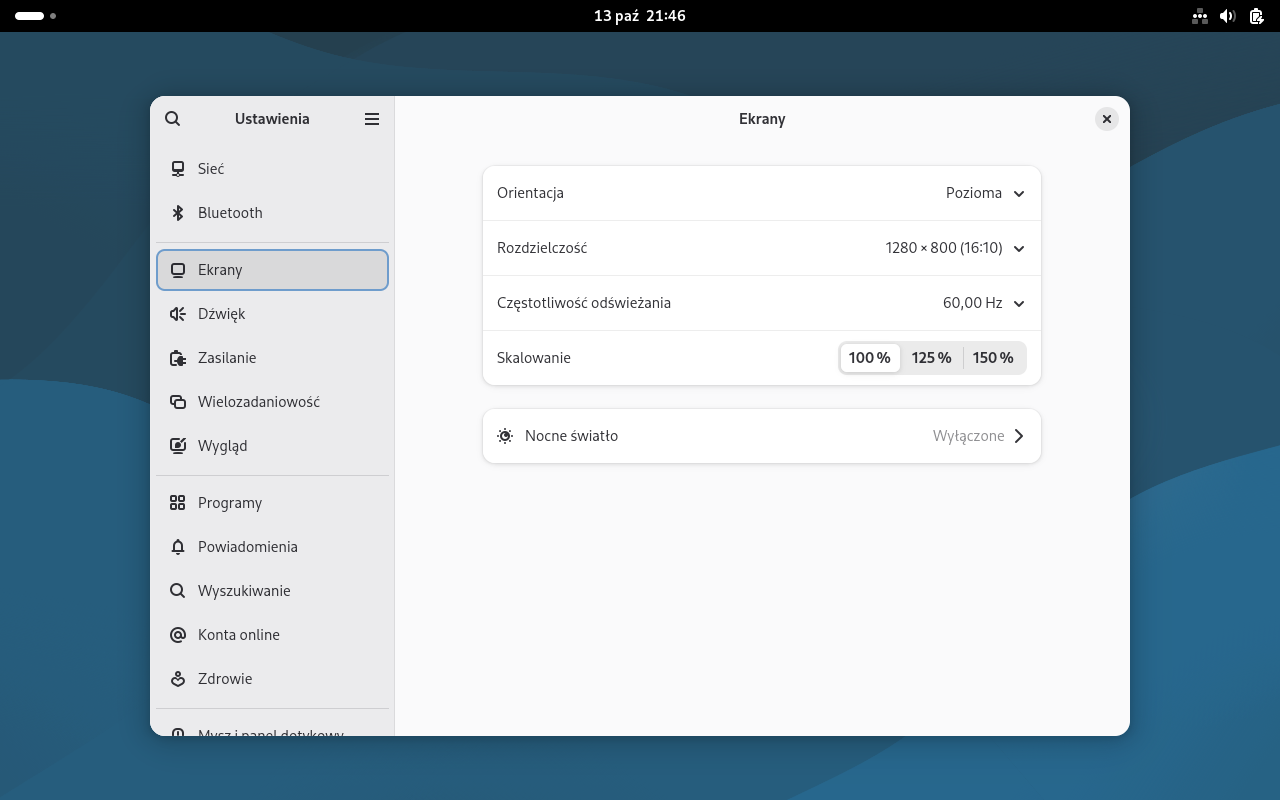Open the Konta online settings panel
The width and height of the screenshot is (1280, 800).
pos(272,635)
